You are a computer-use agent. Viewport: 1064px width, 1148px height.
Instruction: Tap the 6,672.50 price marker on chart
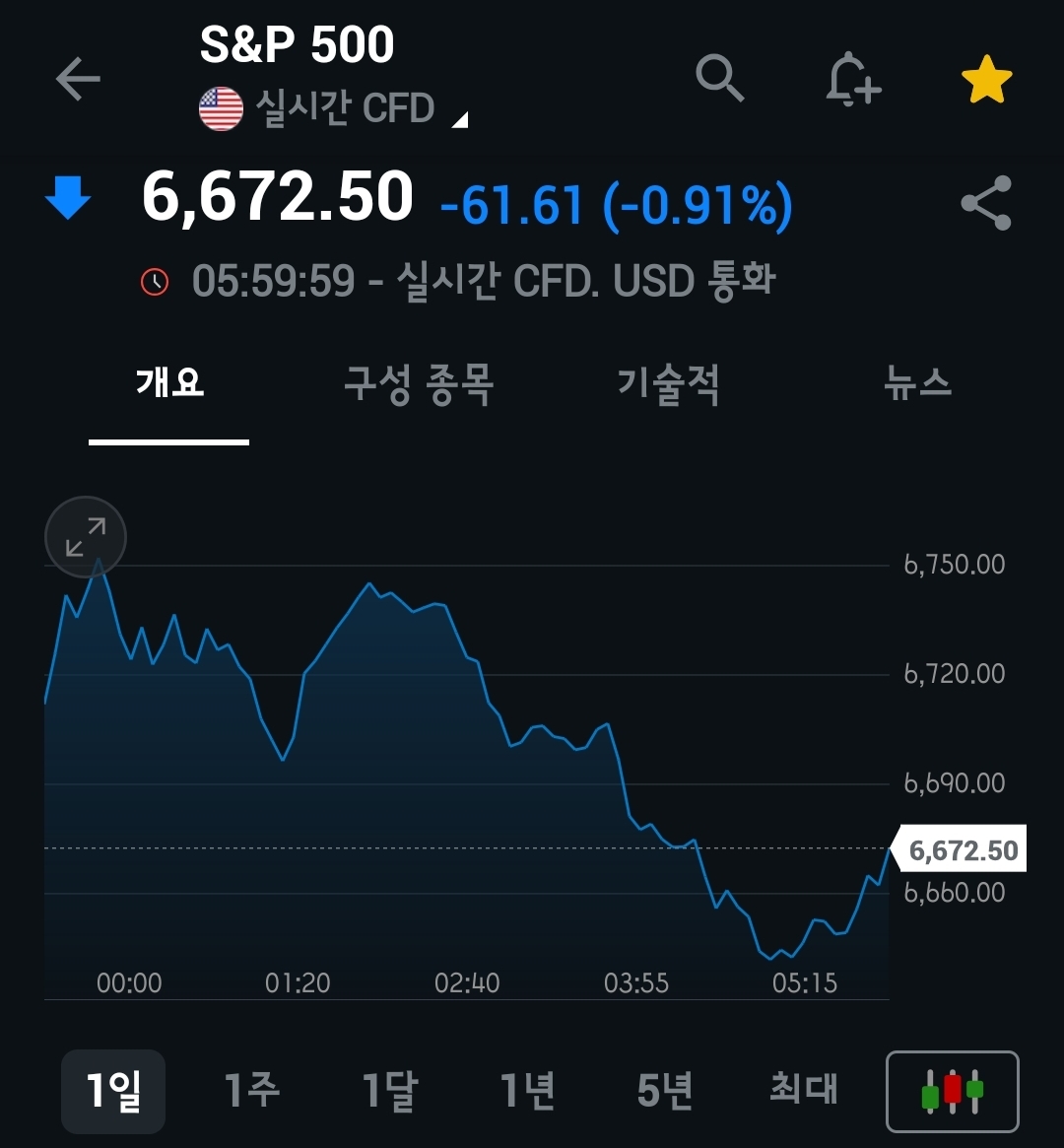(x=963, y=850)
